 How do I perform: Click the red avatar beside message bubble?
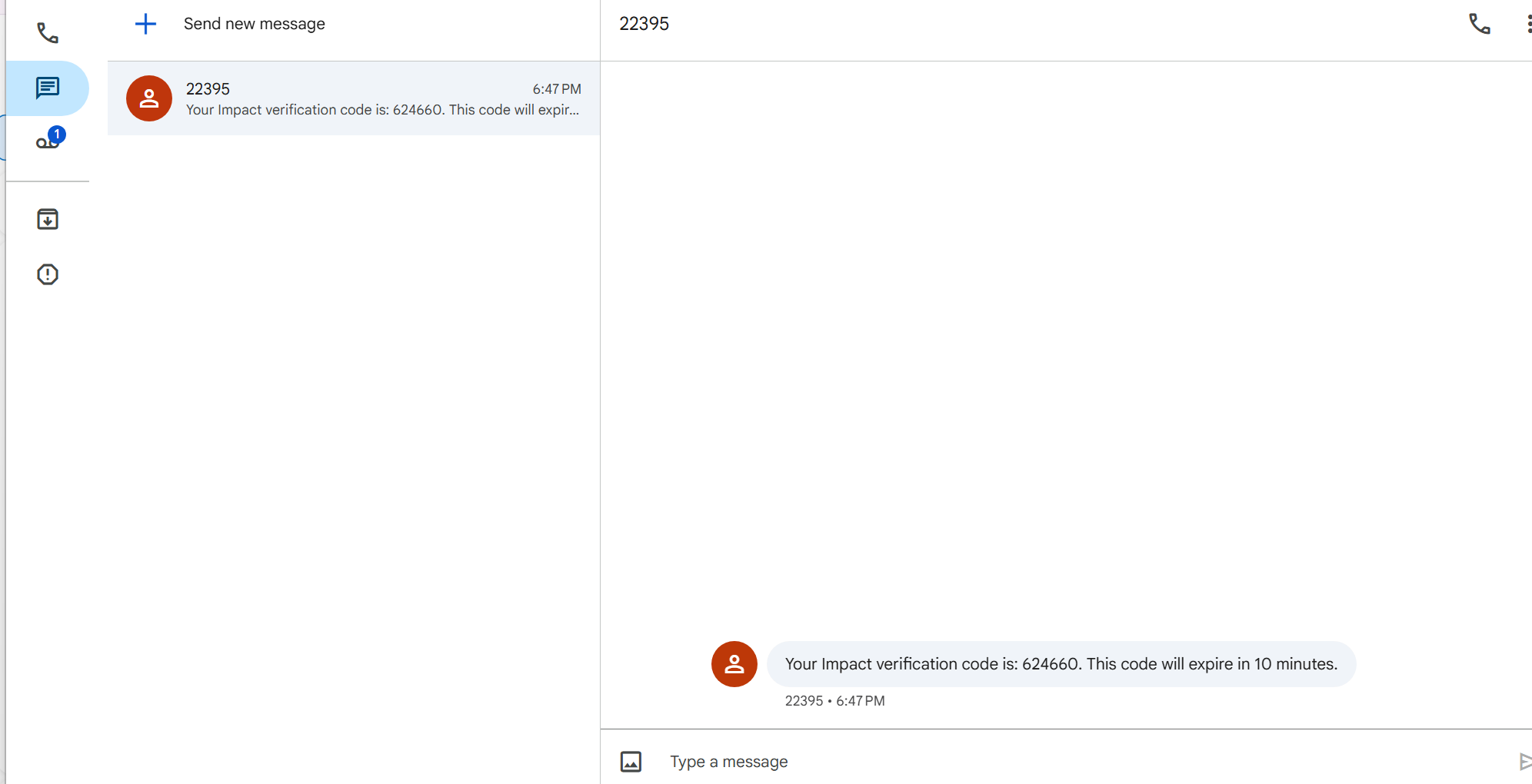click(734, 664)
